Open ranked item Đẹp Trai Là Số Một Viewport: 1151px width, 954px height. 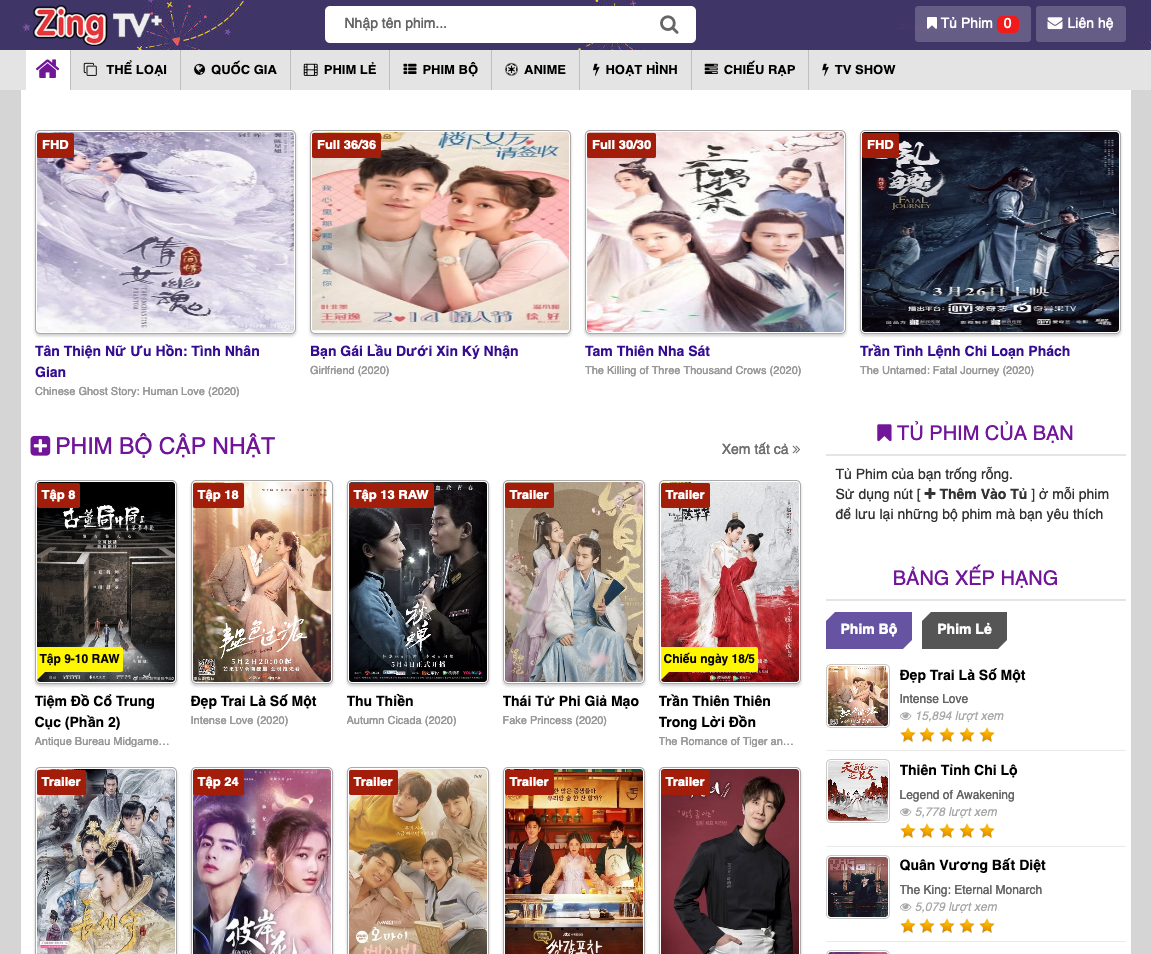[962, 675]
